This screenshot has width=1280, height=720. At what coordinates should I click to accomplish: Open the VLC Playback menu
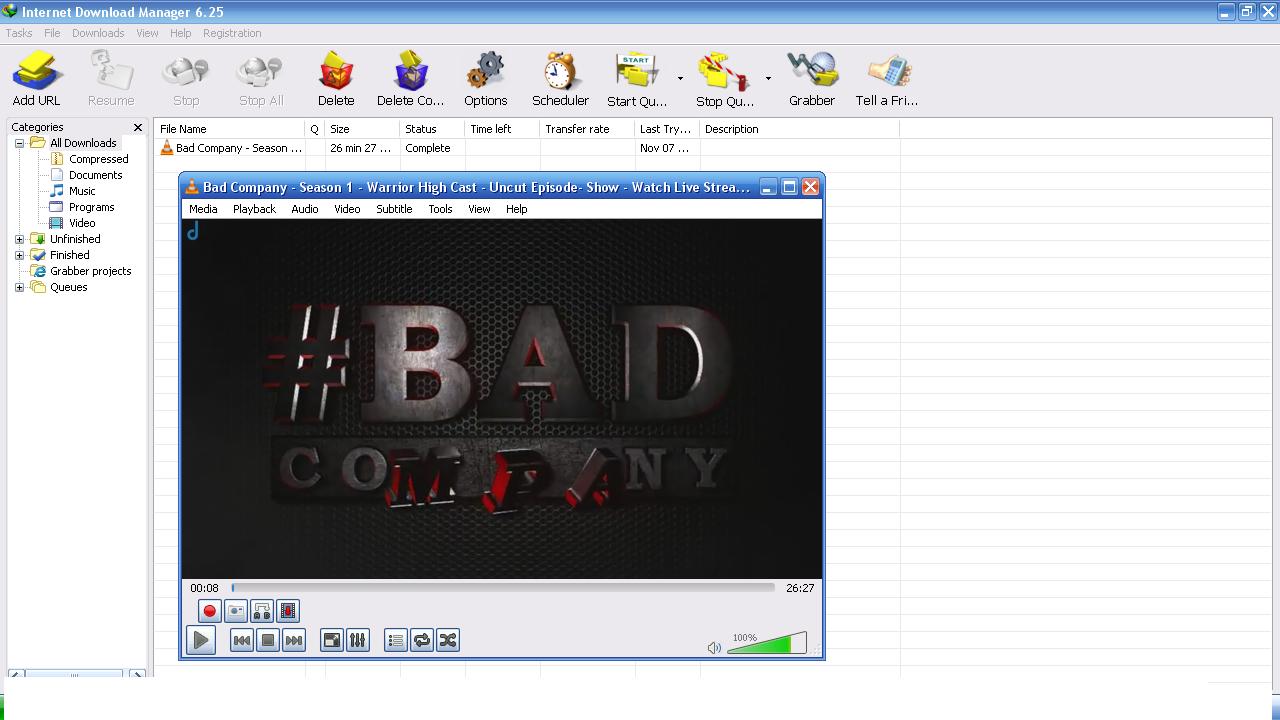pyautogui.click(x=254, y=209)
